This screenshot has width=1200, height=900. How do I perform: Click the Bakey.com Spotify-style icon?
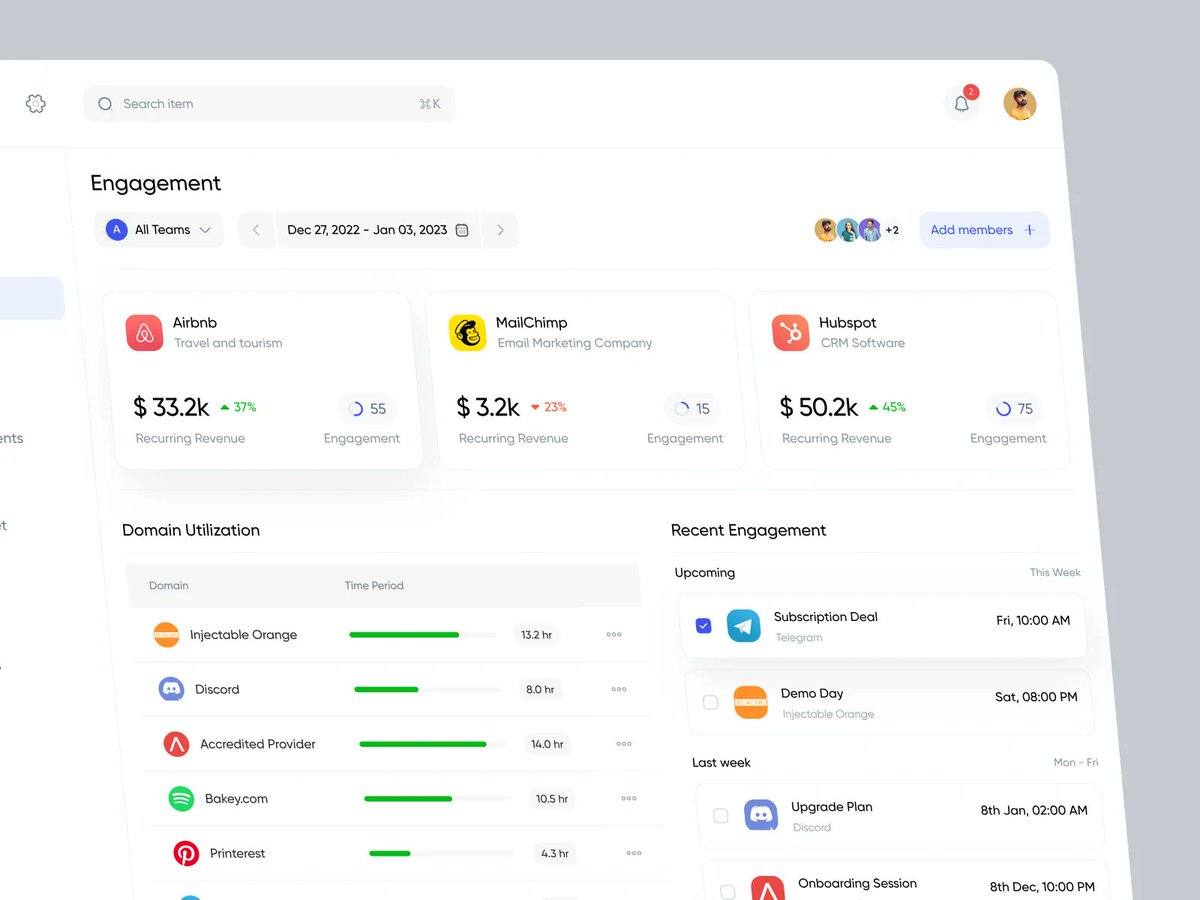point(181,798)
